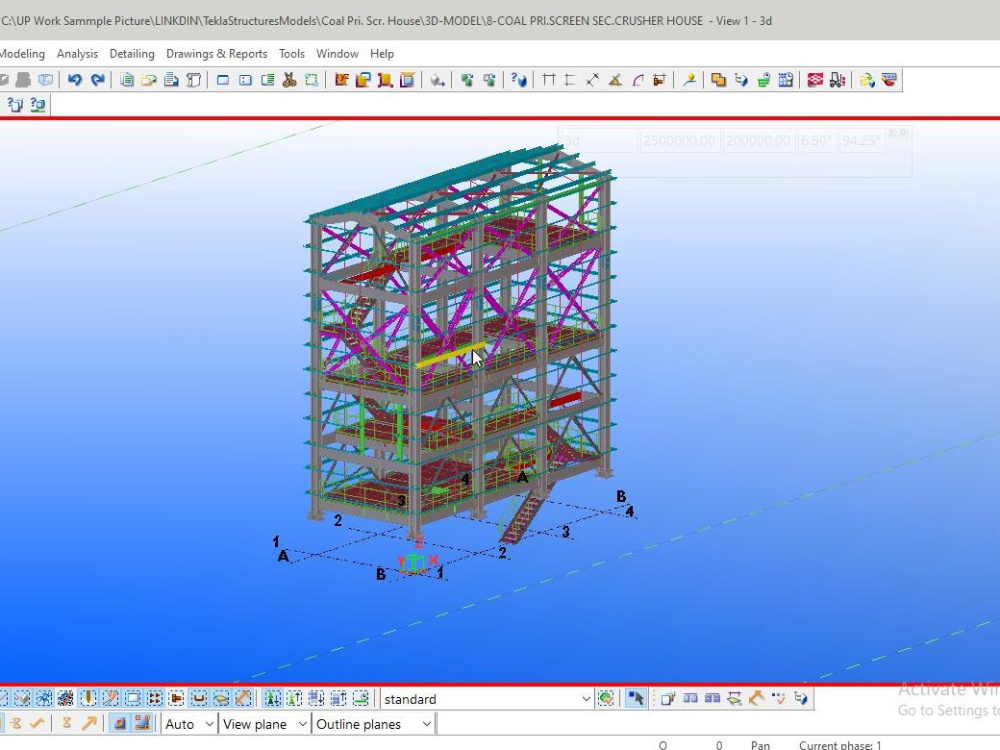Toggle the select-welds U-shaped switch
This screenshot has width=1000, height=750.
[199, 698]
